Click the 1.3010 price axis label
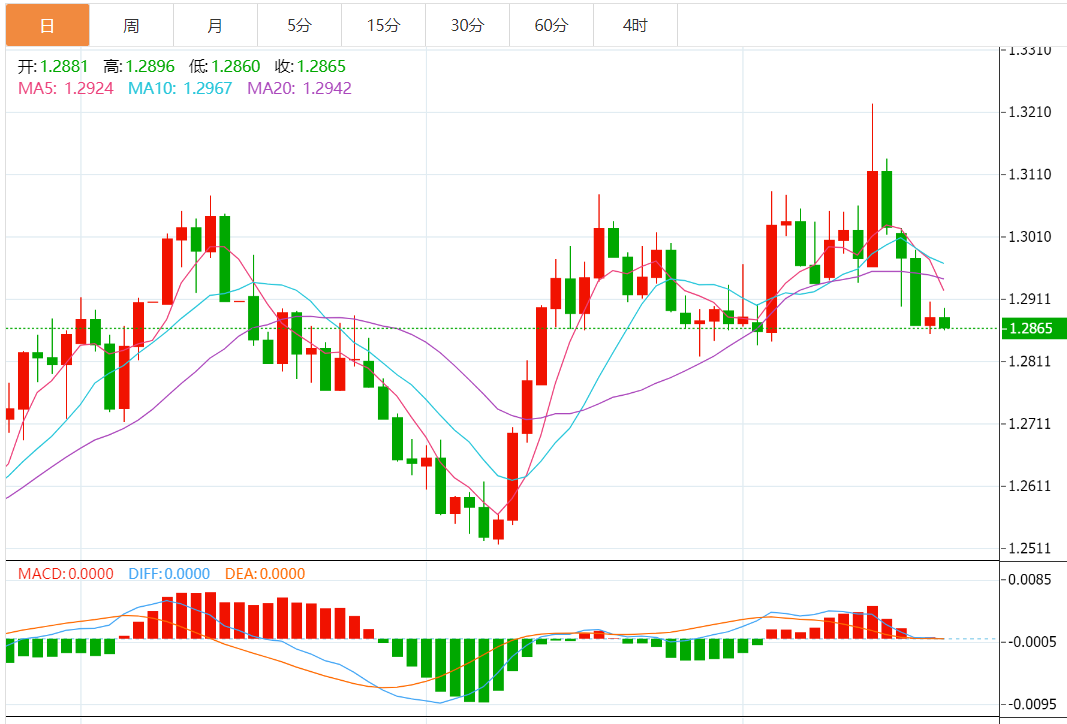This screenshot has height=724, width=1067. click(1032, 237)
